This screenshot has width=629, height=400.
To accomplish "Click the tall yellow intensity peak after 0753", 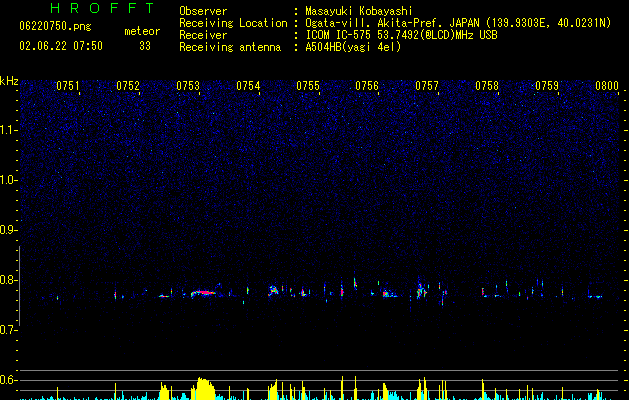I will (x=203, y=388).
